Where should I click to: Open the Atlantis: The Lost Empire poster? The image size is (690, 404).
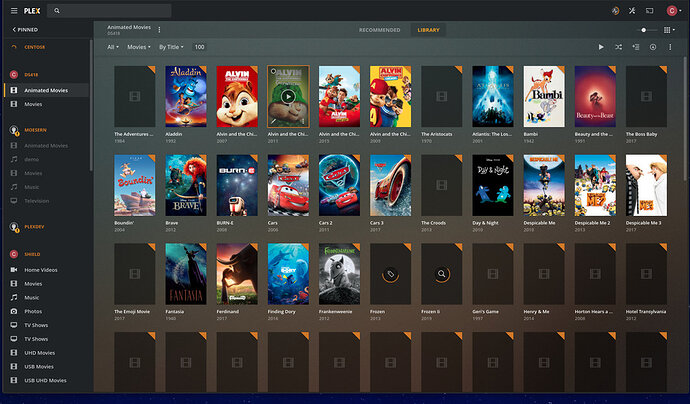tap(493, 96)
